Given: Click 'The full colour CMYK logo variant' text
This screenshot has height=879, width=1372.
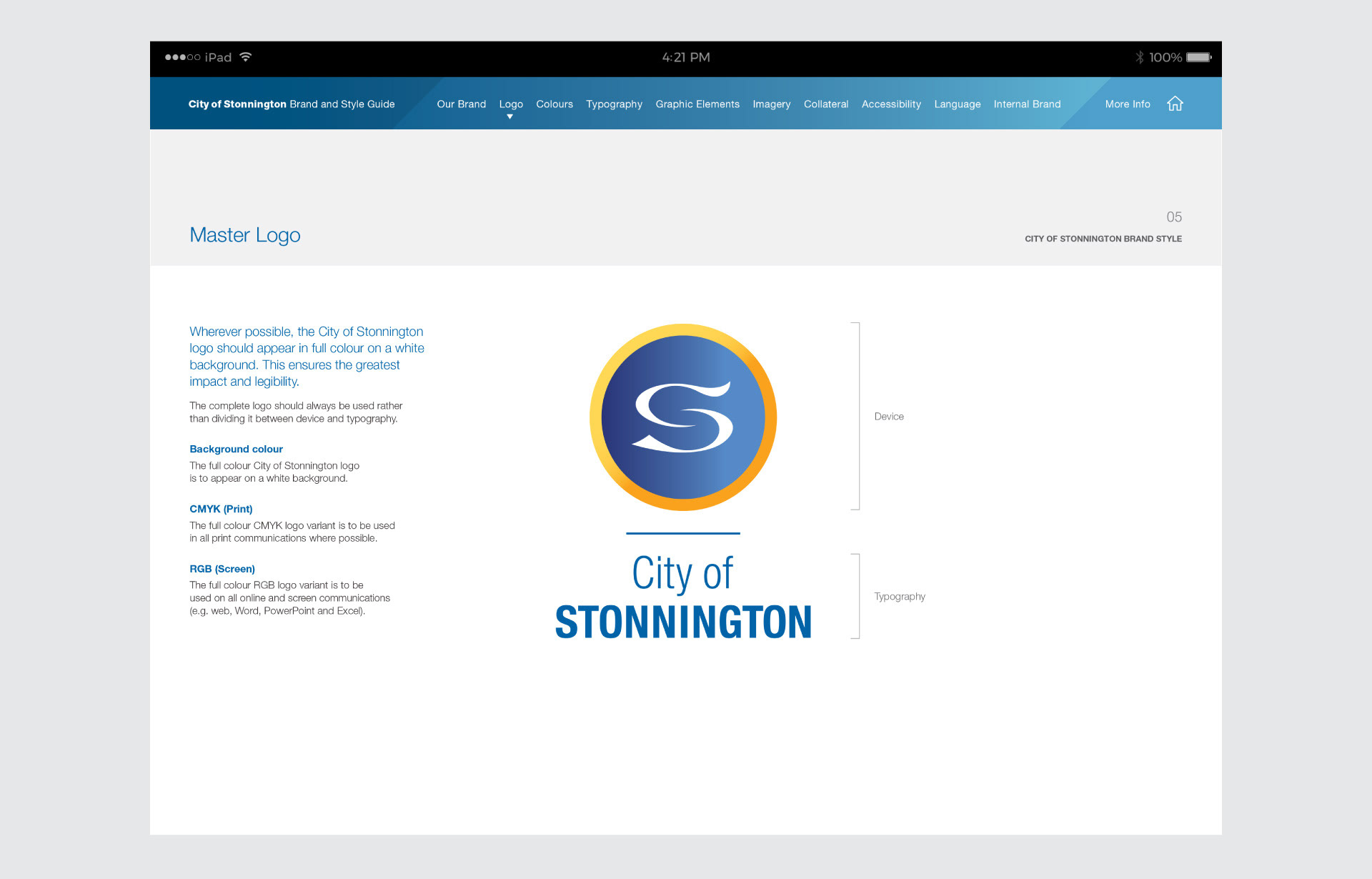Looking at the screenshot, I should pyautogui.click(x=292, y=532).
